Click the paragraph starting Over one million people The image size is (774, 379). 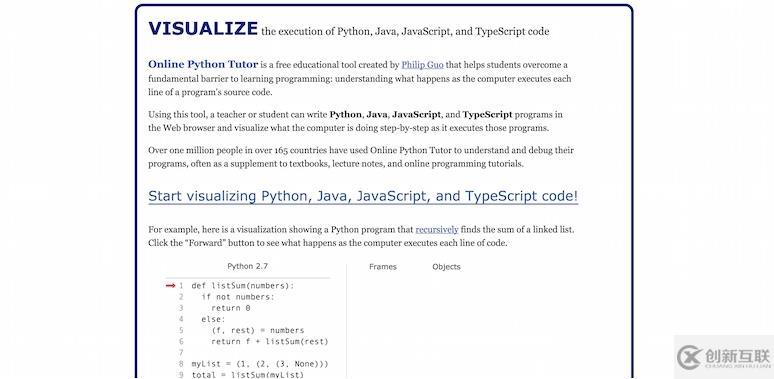click(361, 157)
